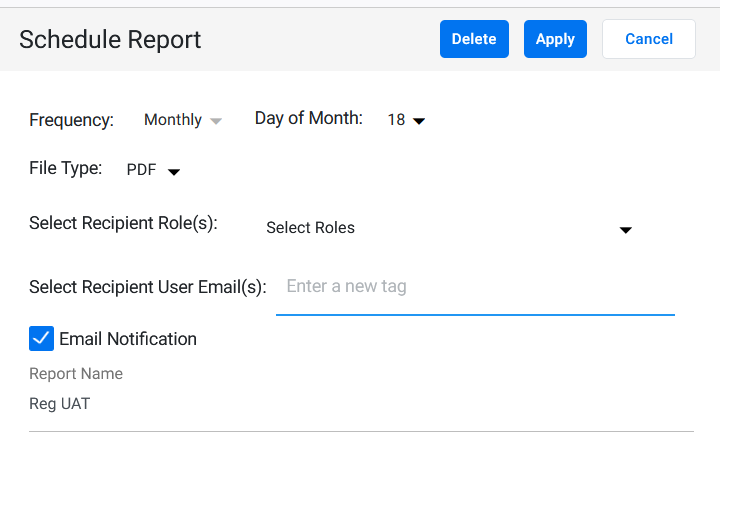Apply the schedule report settings
This screenshot has width=740, height=531.
tap(555, 39)
